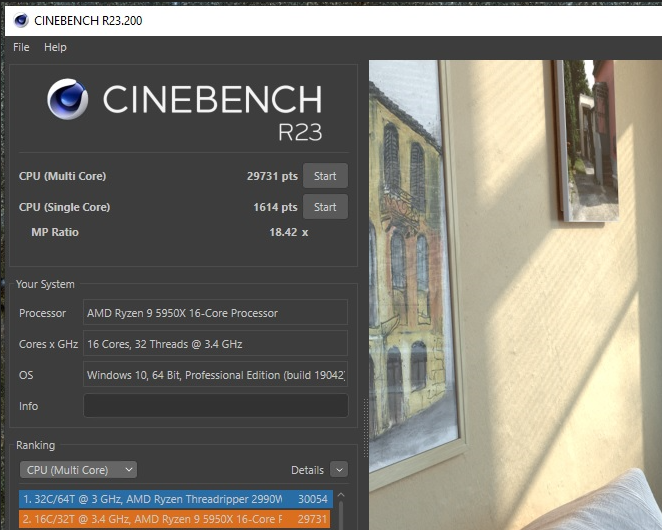Click the Cinebench icon in title bar
This screenshot has height=530, width=662.
click(21, 20)
